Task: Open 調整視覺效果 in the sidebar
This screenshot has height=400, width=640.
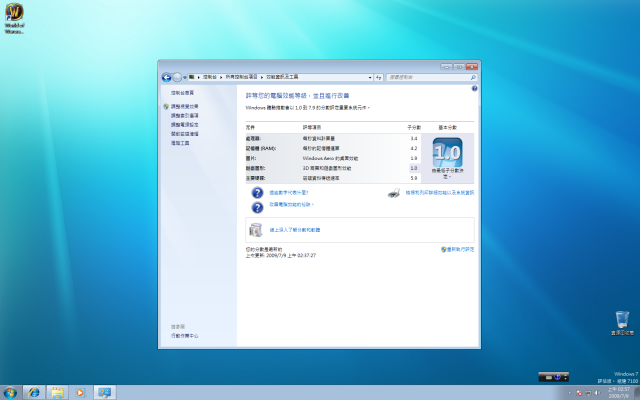Action: click(184, 107)
